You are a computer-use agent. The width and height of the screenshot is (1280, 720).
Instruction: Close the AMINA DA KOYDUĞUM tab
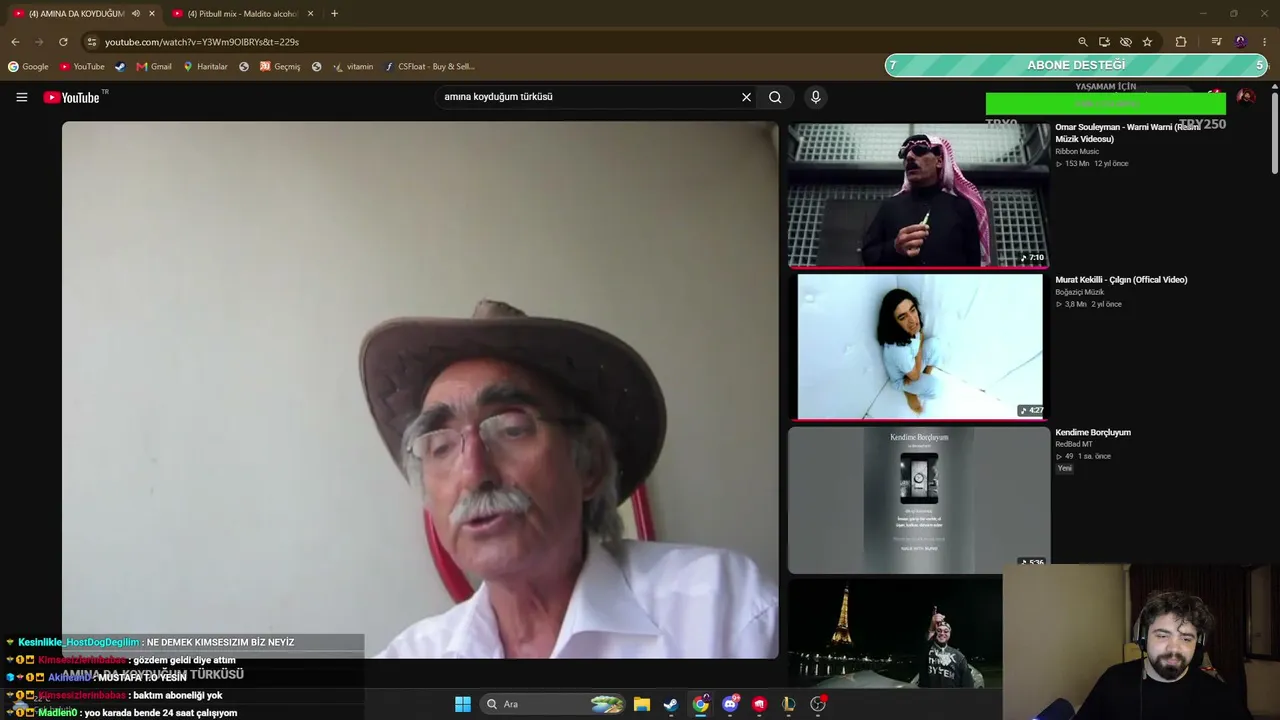pos(152,14)
